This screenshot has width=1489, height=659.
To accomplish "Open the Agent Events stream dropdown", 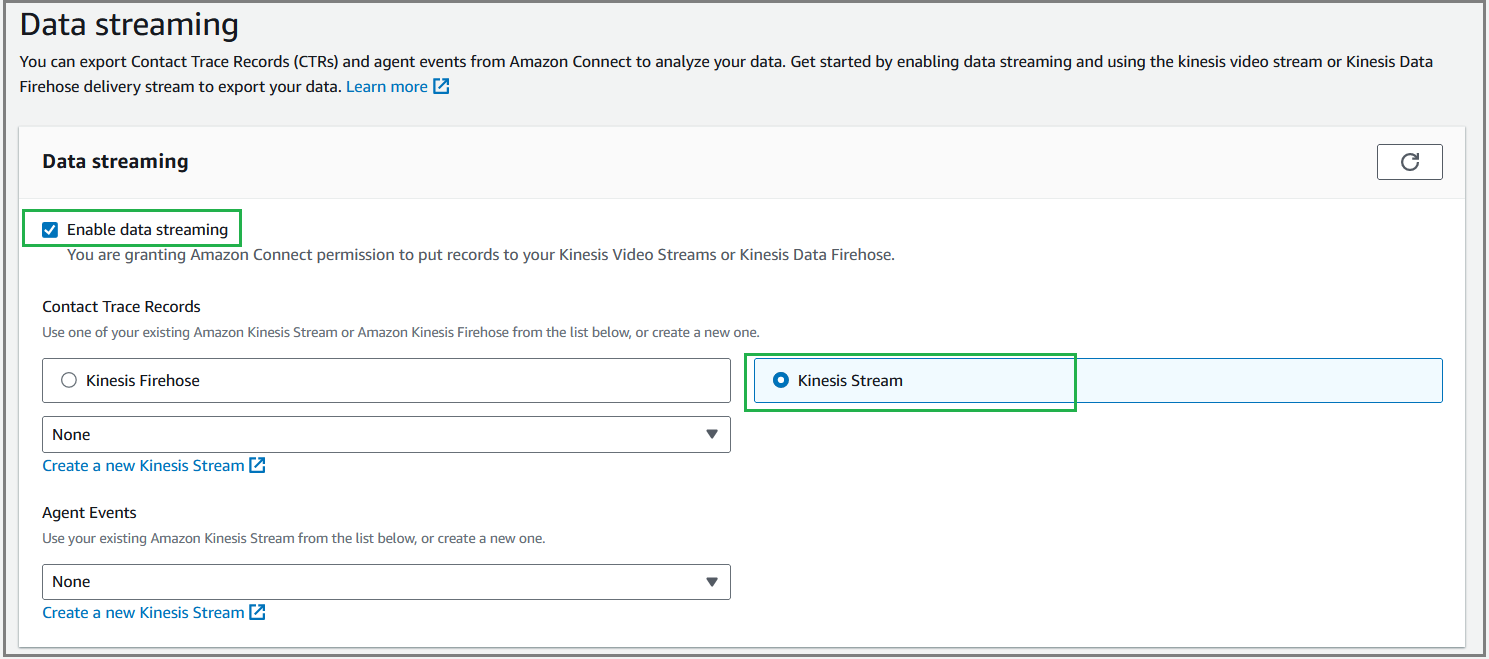I will click(x=386, y=581).
